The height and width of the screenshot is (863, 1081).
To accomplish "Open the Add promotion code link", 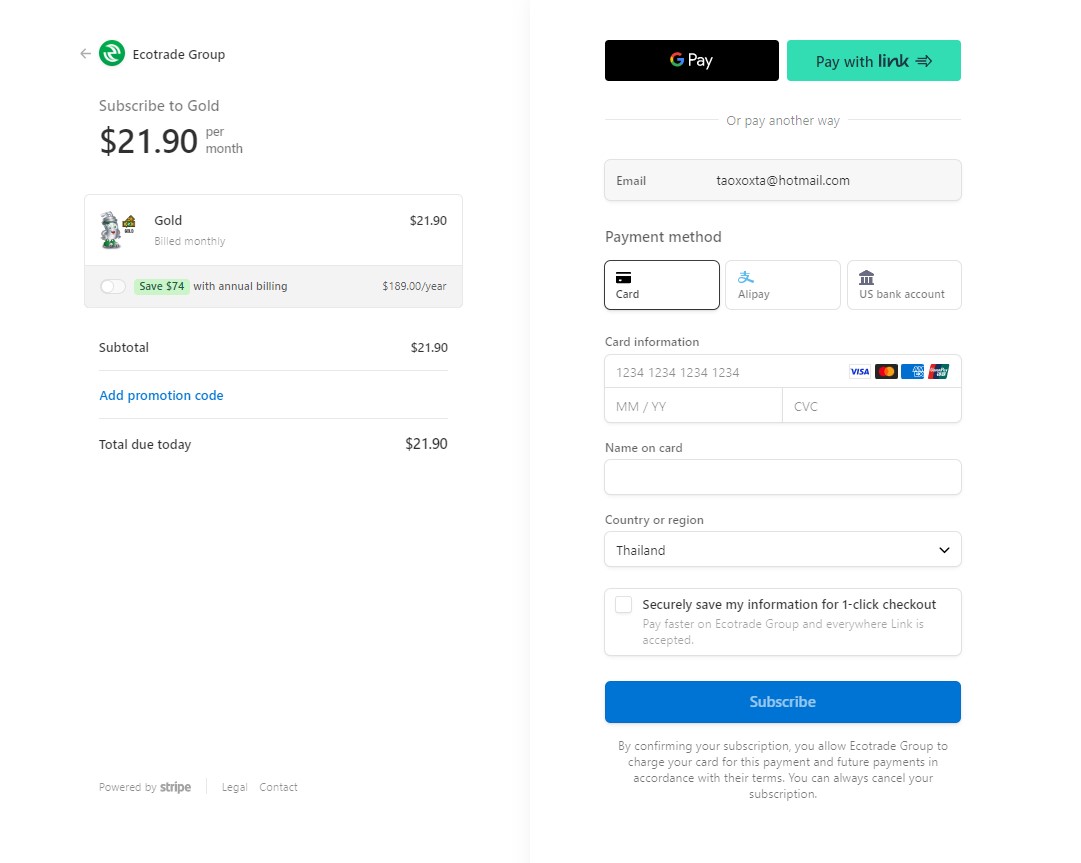I will [161, 395].
